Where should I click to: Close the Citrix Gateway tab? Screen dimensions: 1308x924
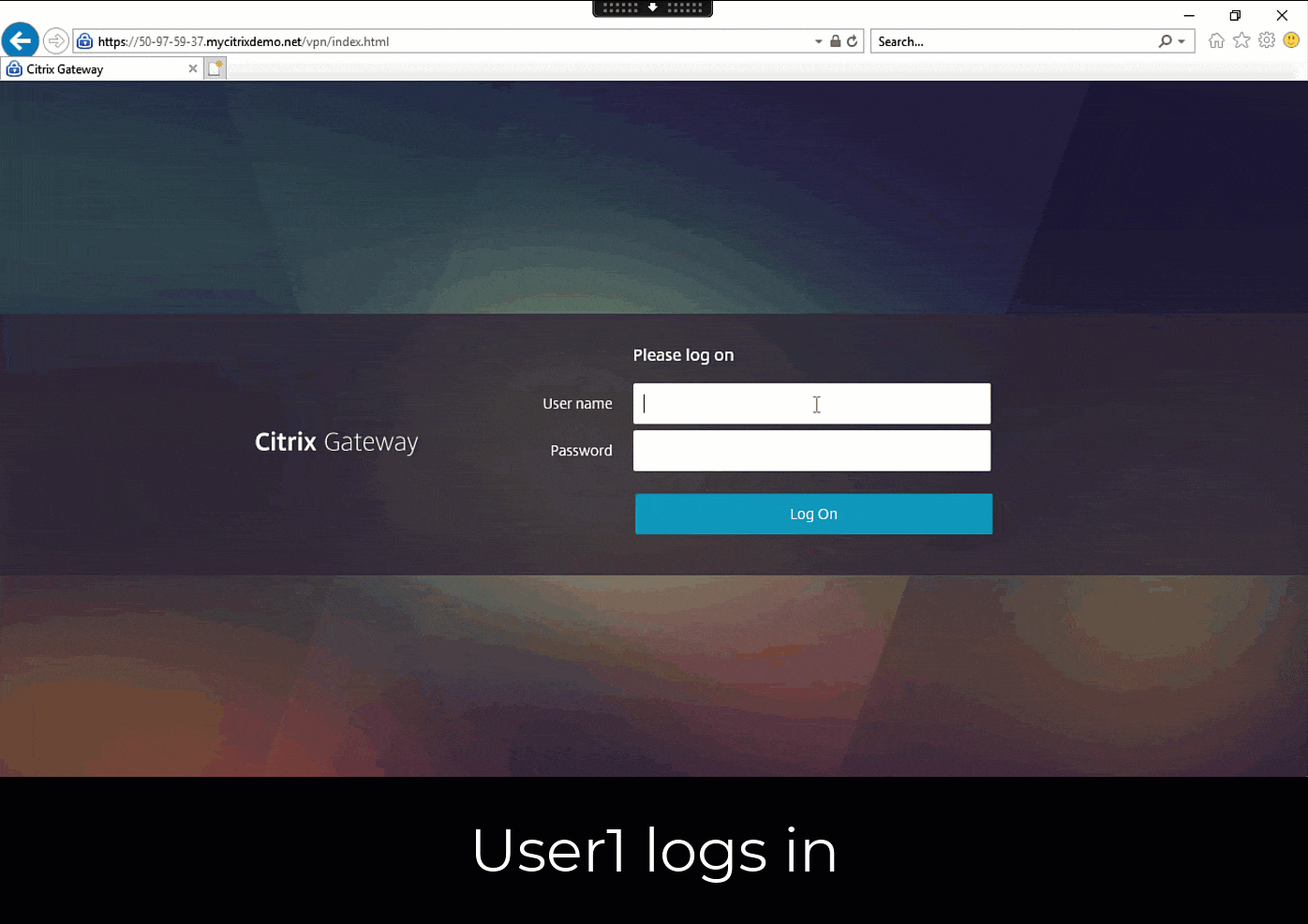click(x=193, y=68)
